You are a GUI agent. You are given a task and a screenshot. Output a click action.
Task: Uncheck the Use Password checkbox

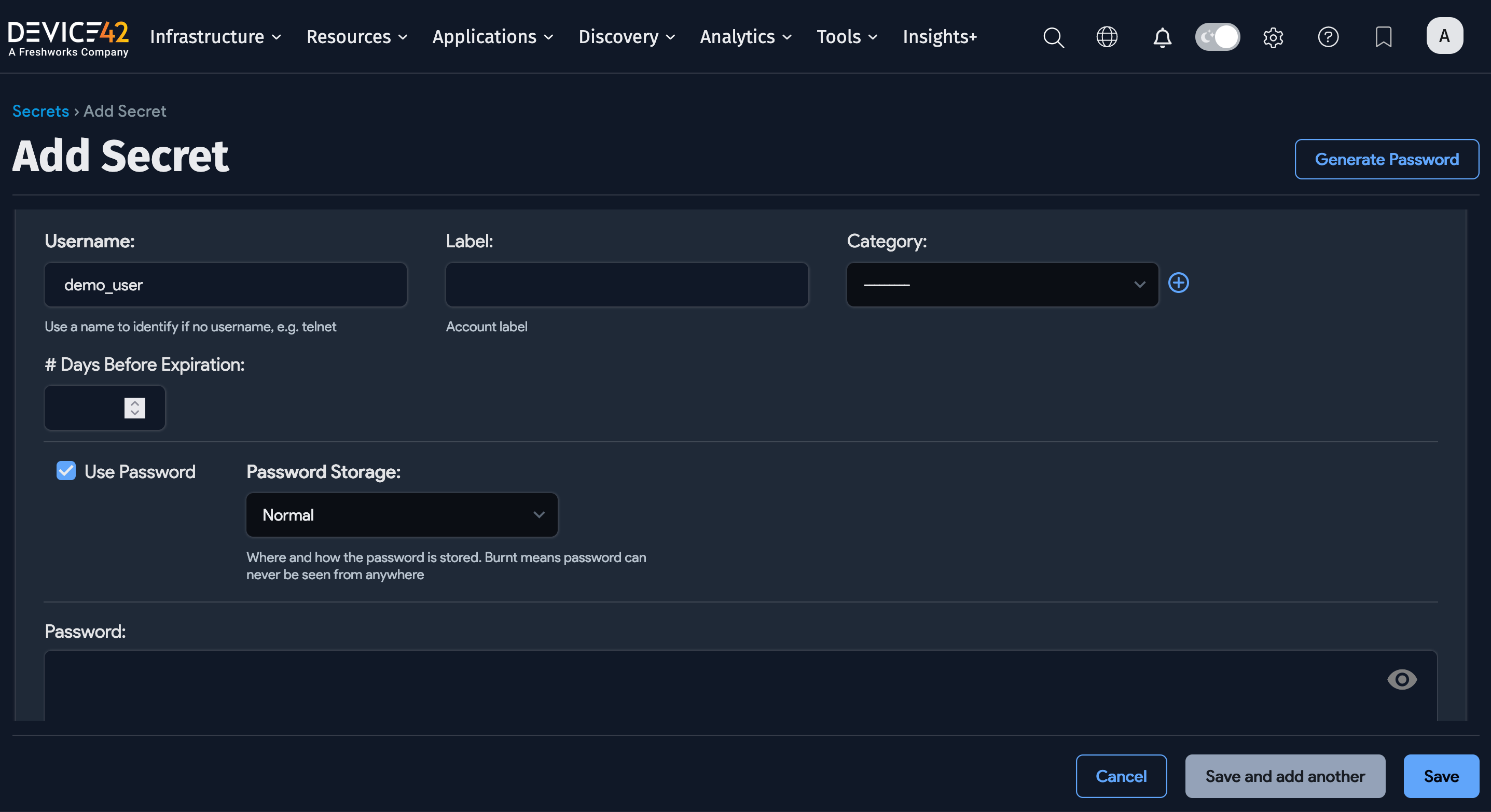point(66,471)
